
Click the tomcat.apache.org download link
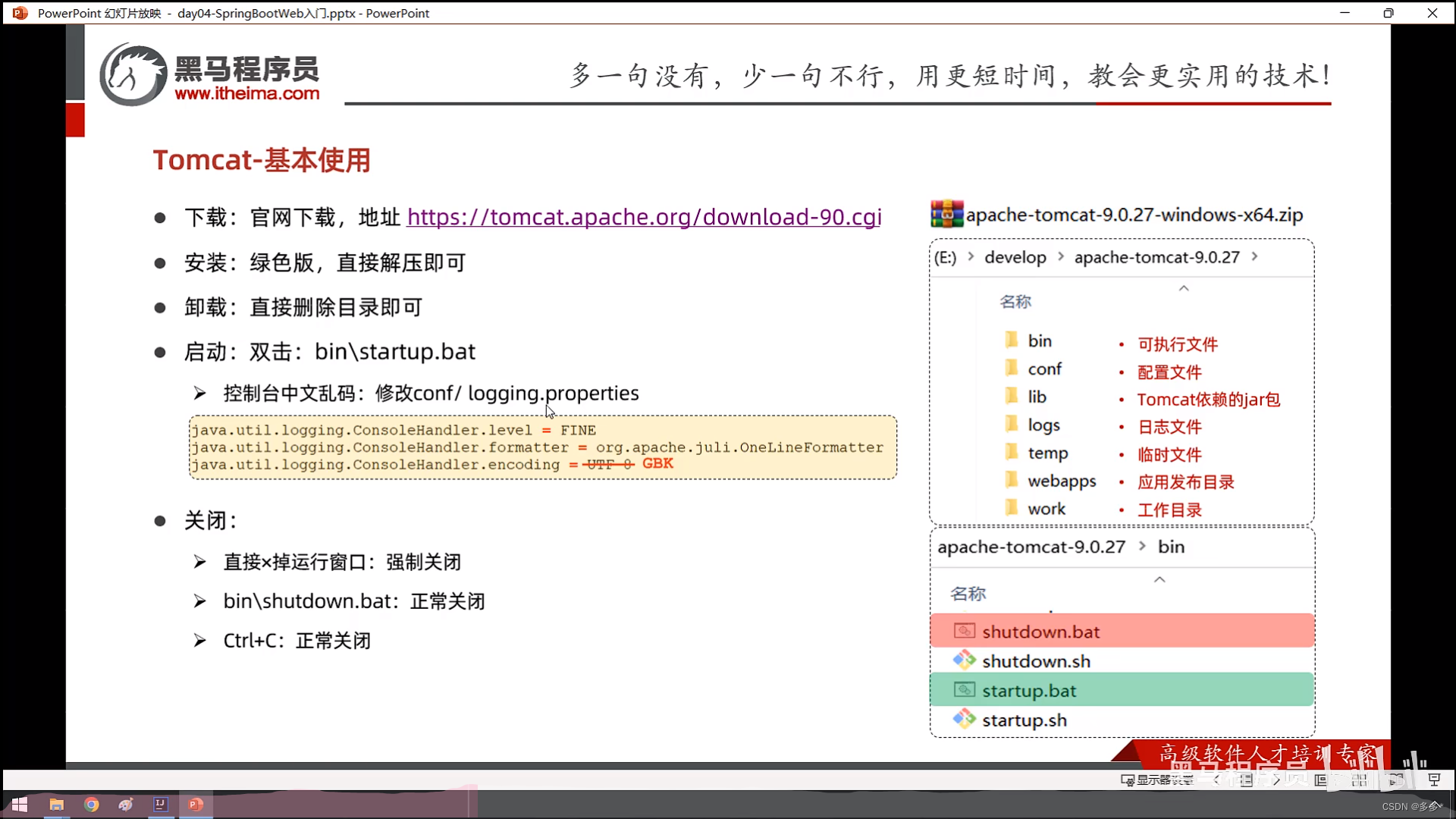[x=645, y=218]
